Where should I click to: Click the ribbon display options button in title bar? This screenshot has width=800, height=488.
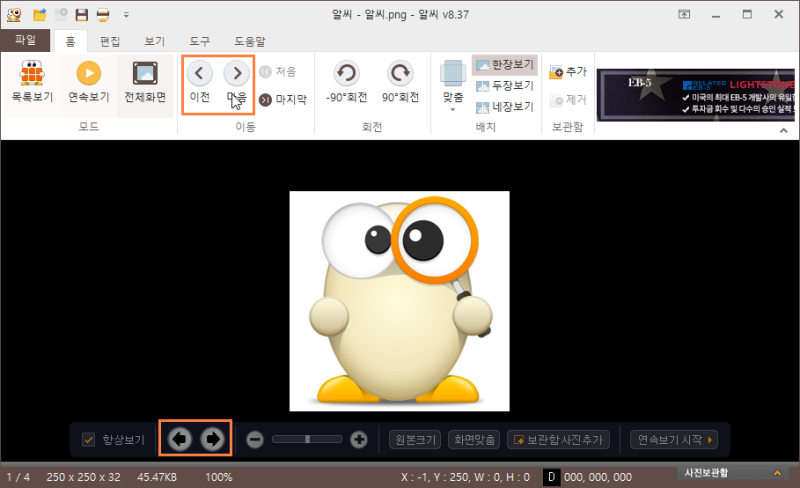[x=684, y=15]
